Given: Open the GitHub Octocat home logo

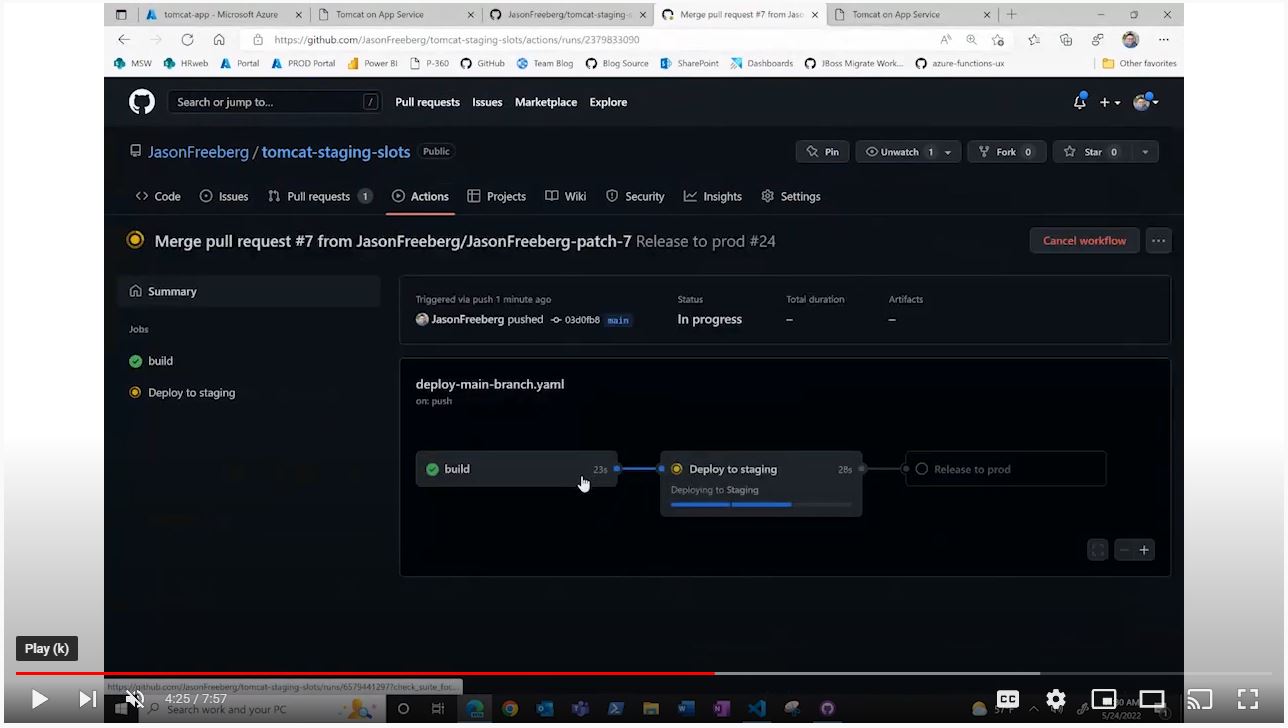Looking at the screenshot, I should point(142,101).
